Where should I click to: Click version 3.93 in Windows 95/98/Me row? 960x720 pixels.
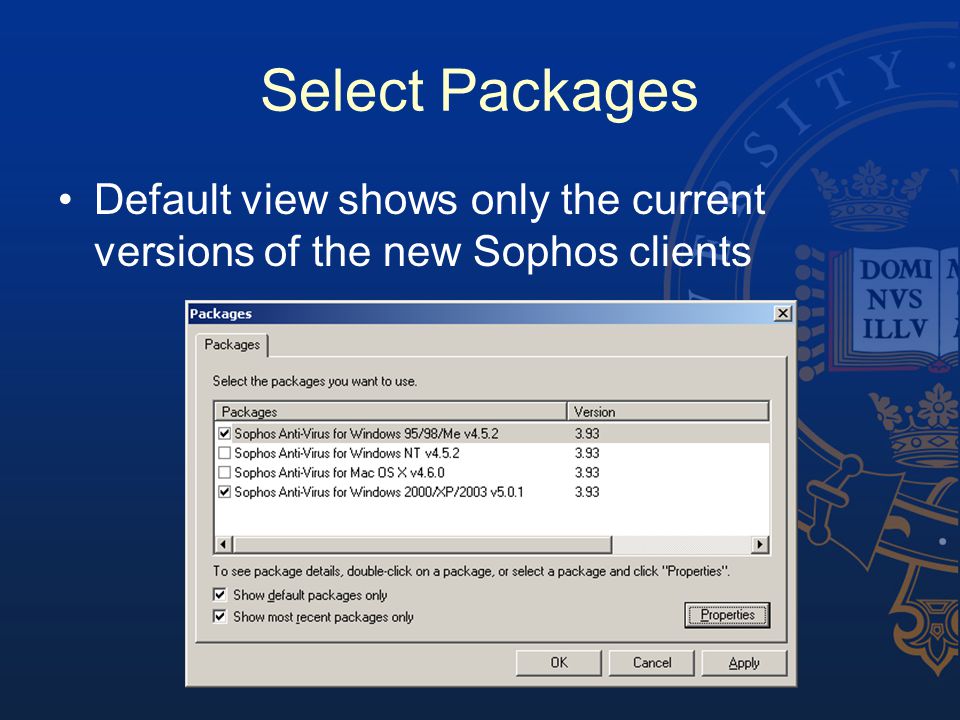click(587, 434)
